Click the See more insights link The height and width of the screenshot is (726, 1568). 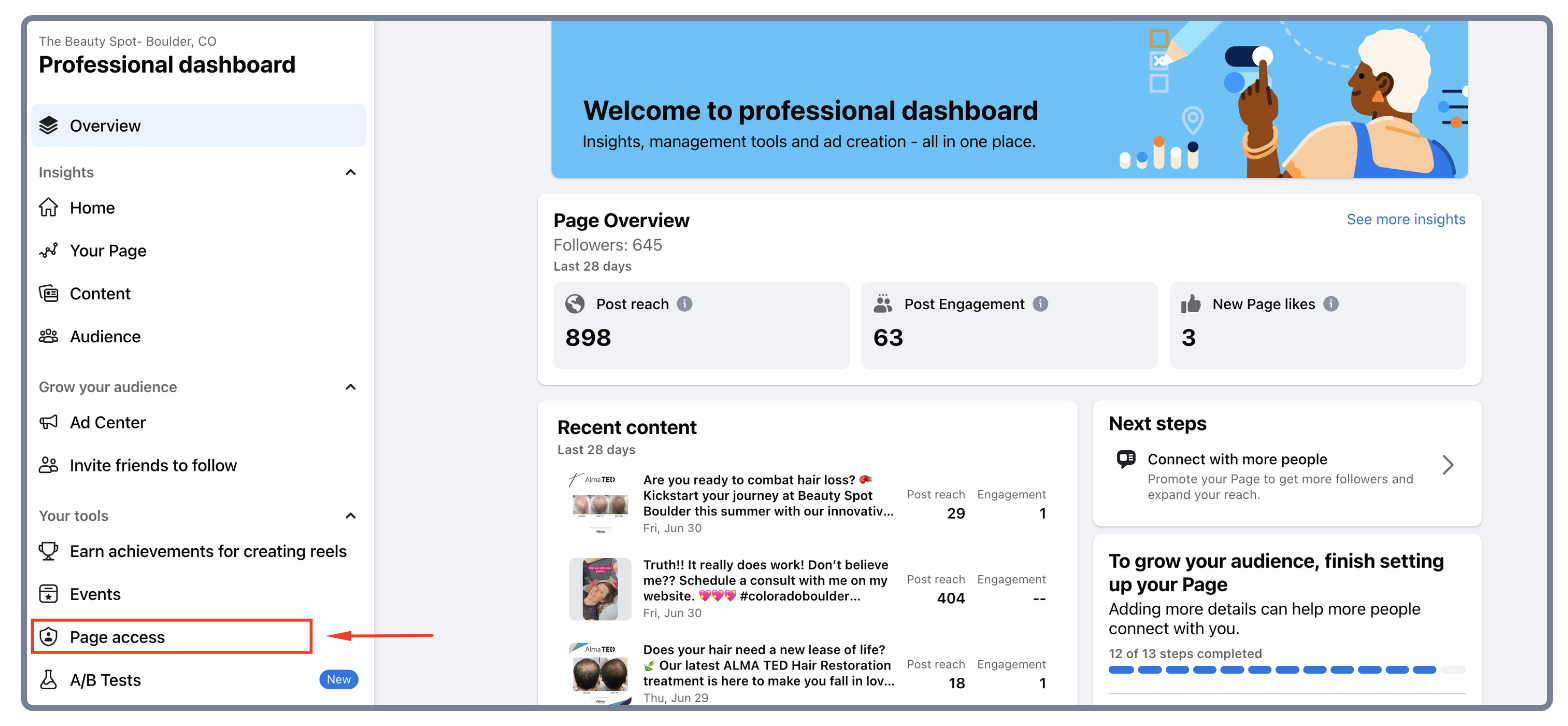point(1405,220)
